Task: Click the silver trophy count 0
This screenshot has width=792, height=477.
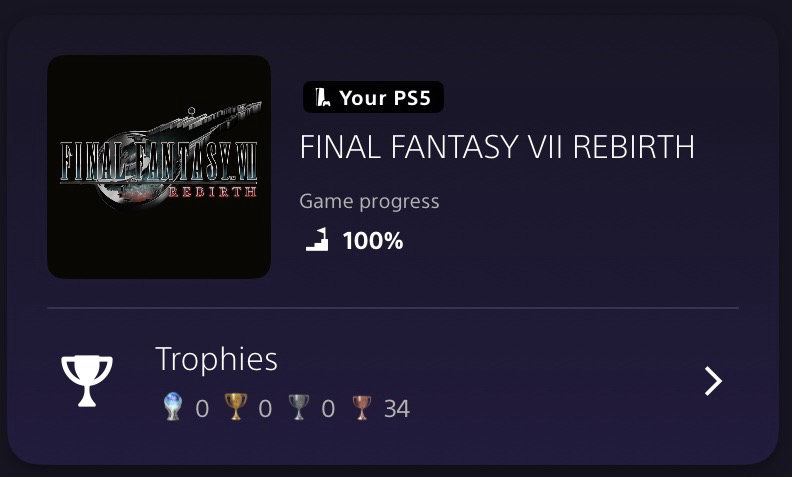Action: coord(328,408)
